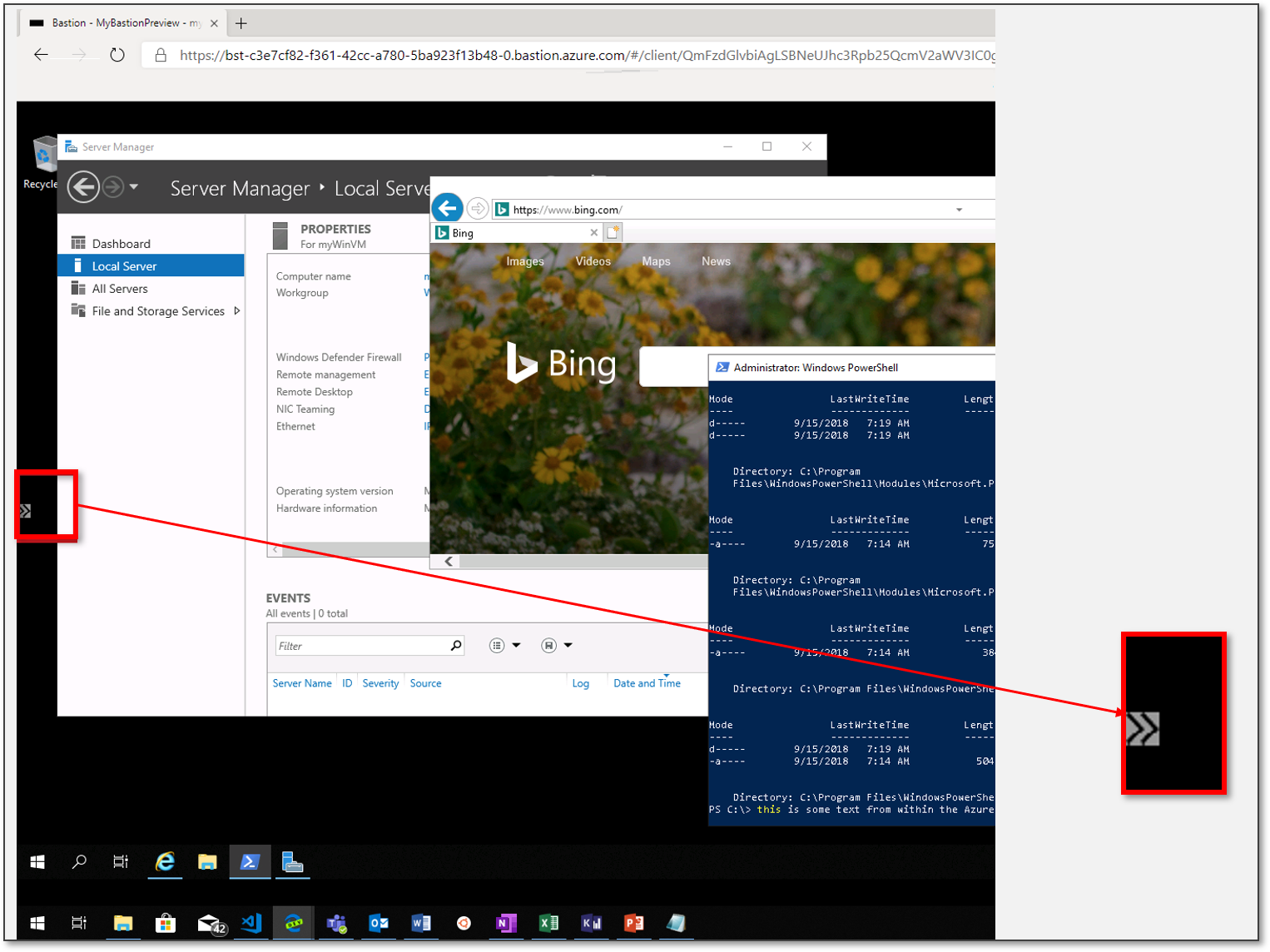Viewport: 1270px width, 952px height.
Task: Sort events by Severity column
Action: tap(380, 683)
